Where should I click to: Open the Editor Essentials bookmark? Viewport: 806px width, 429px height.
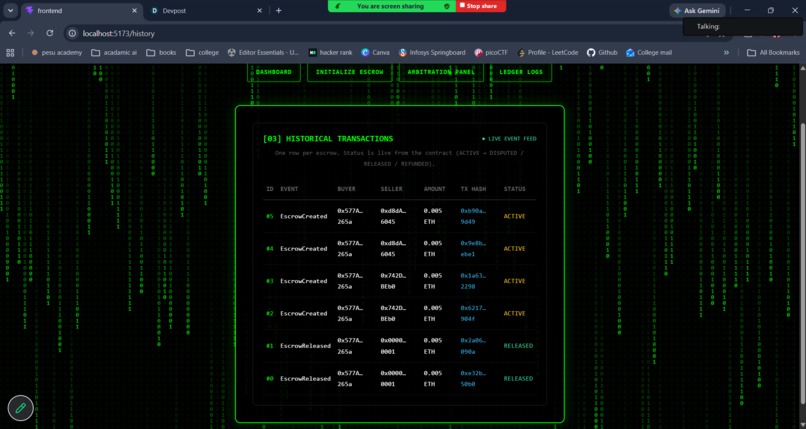[x=263, y=52]
